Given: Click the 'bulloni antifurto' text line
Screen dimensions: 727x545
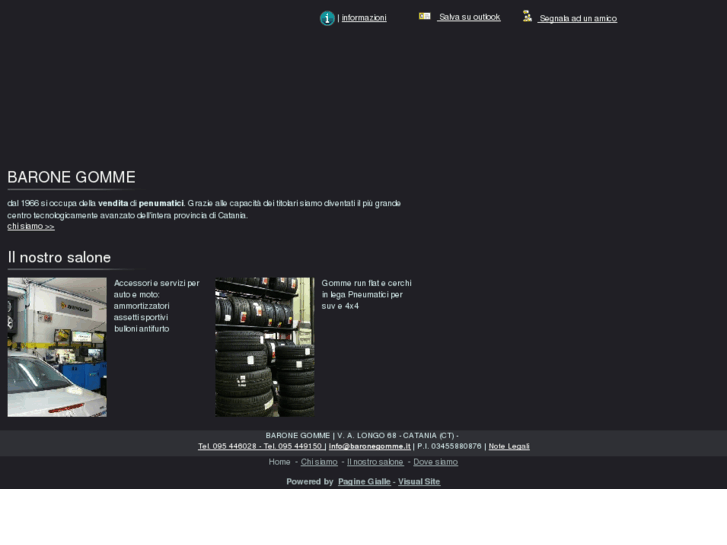Looking at the screenshot, I should click(141, 329).
